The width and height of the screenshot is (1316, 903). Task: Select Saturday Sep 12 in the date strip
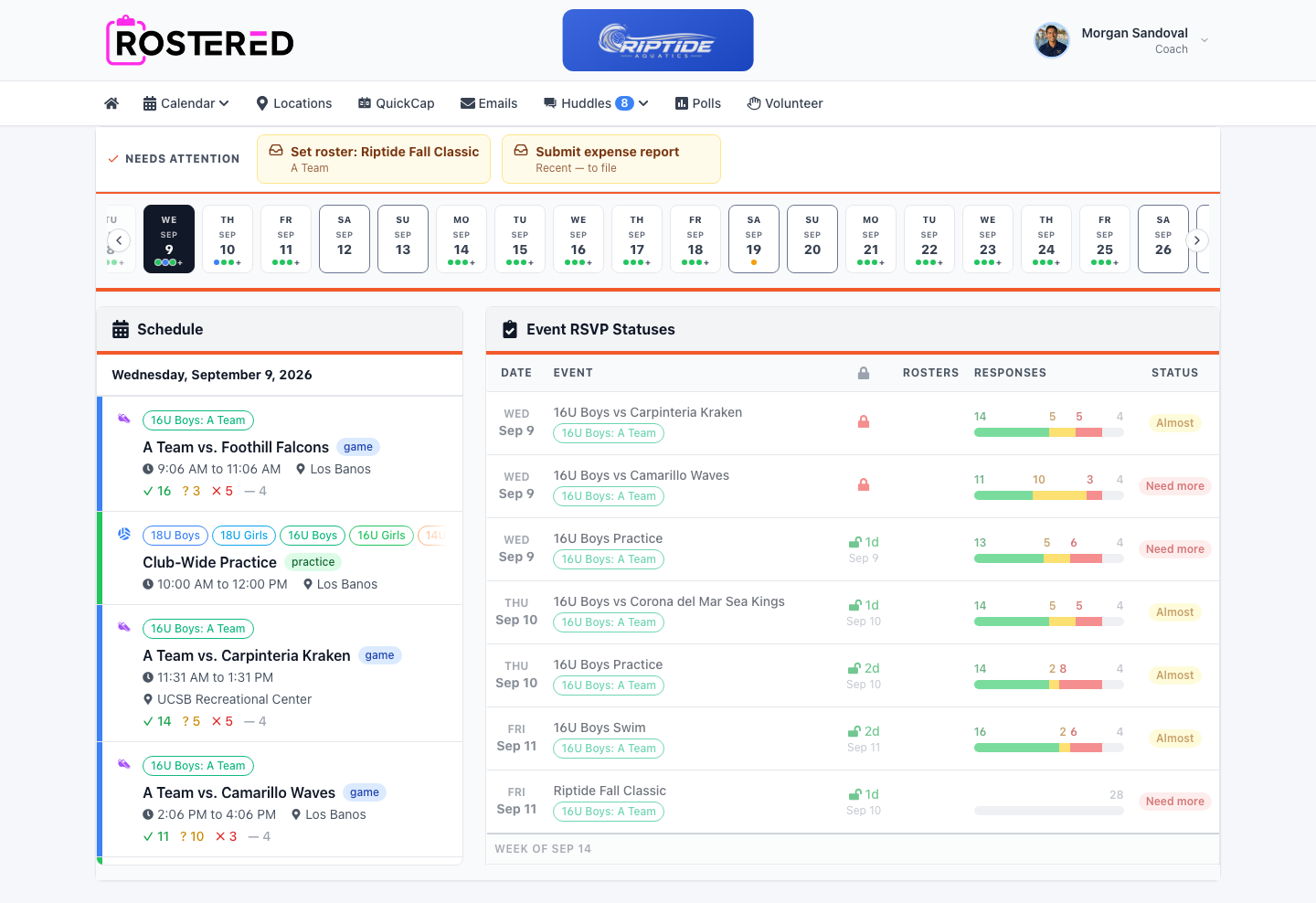(x=345, y=239)
